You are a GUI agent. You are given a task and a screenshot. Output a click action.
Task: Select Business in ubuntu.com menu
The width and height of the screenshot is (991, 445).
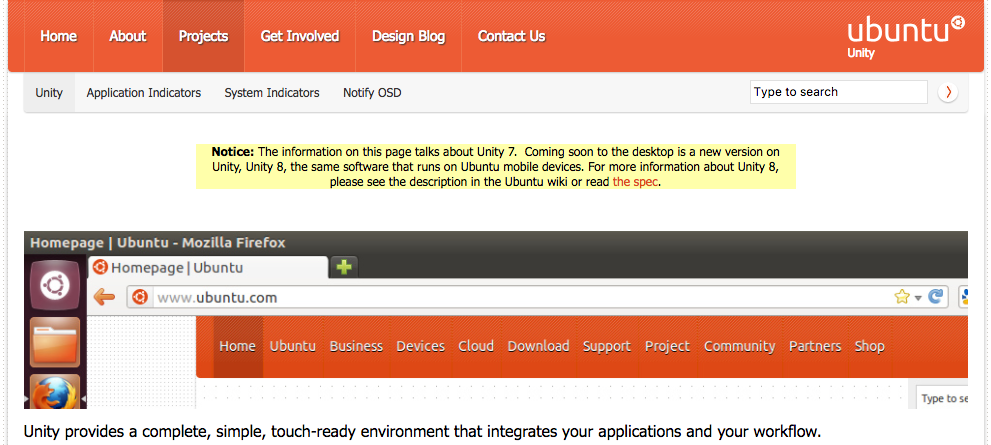click(x=356, y=346)
